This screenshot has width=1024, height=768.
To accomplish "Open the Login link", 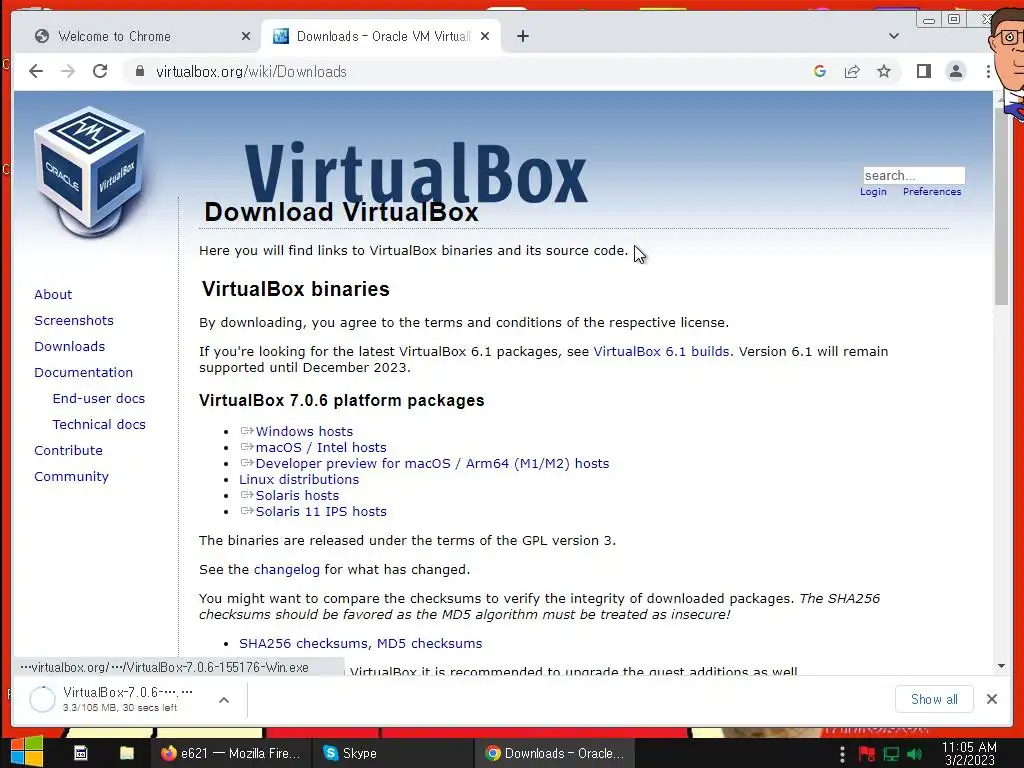I will tap(873, 191).
